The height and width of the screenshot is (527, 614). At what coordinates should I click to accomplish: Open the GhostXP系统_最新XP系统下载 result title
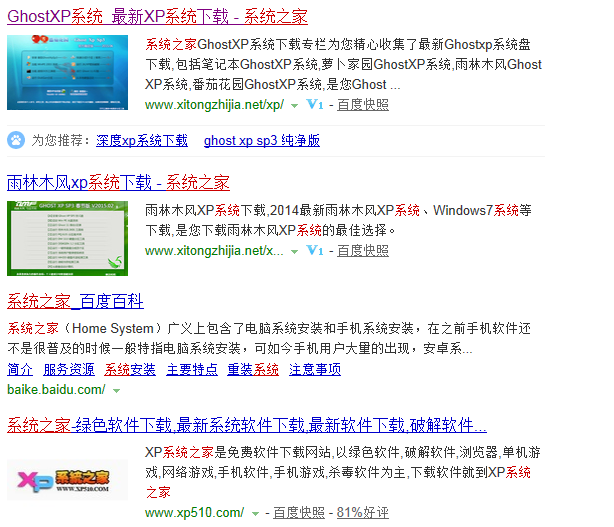pyautogui.click(x=157, y=17)
